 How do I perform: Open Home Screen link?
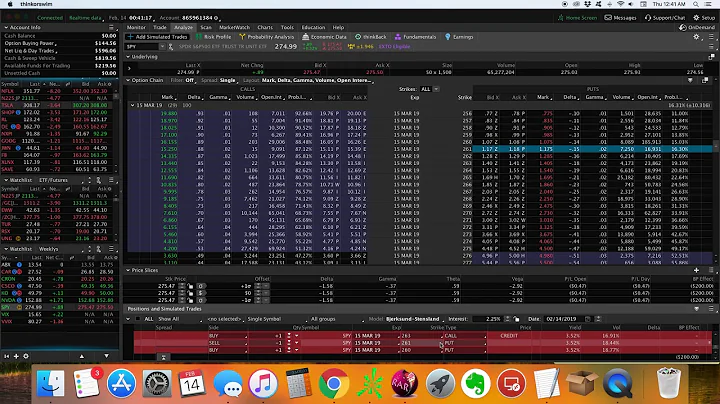[577, 18]
